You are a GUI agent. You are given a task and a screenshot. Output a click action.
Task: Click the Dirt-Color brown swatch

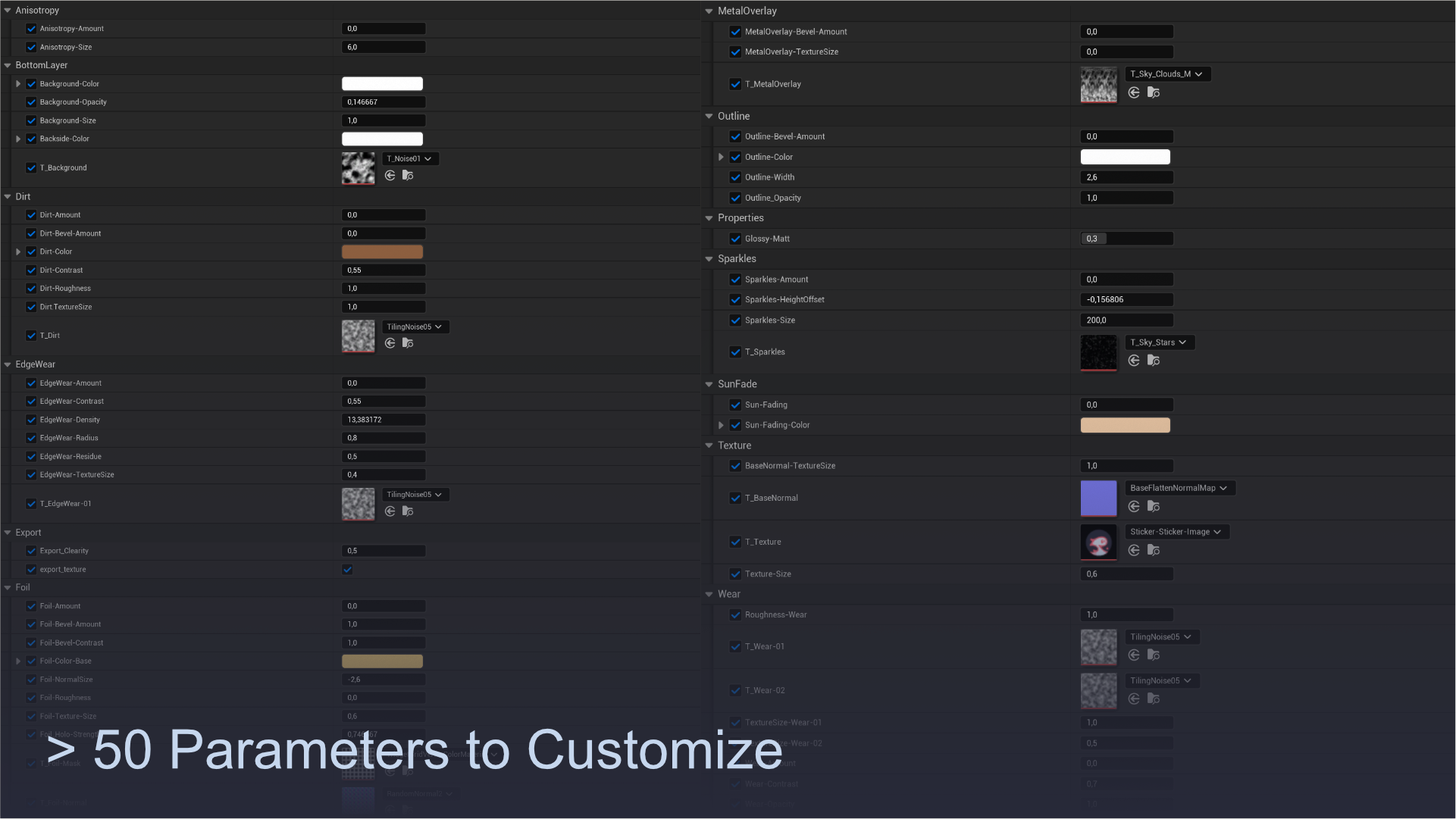[x=382, y=252]
